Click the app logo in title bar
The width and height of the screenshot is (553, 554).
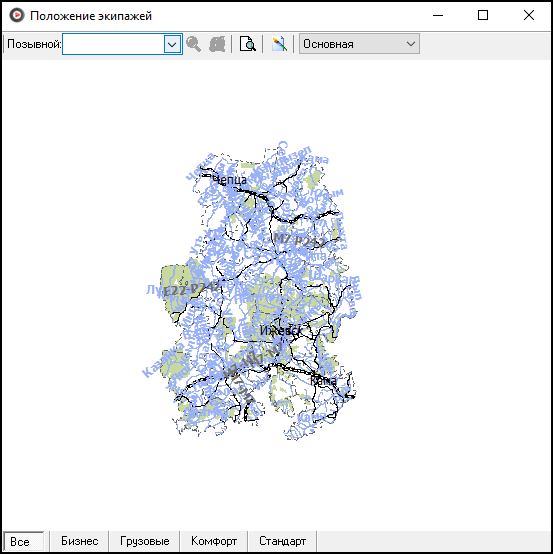coord(17,16)
